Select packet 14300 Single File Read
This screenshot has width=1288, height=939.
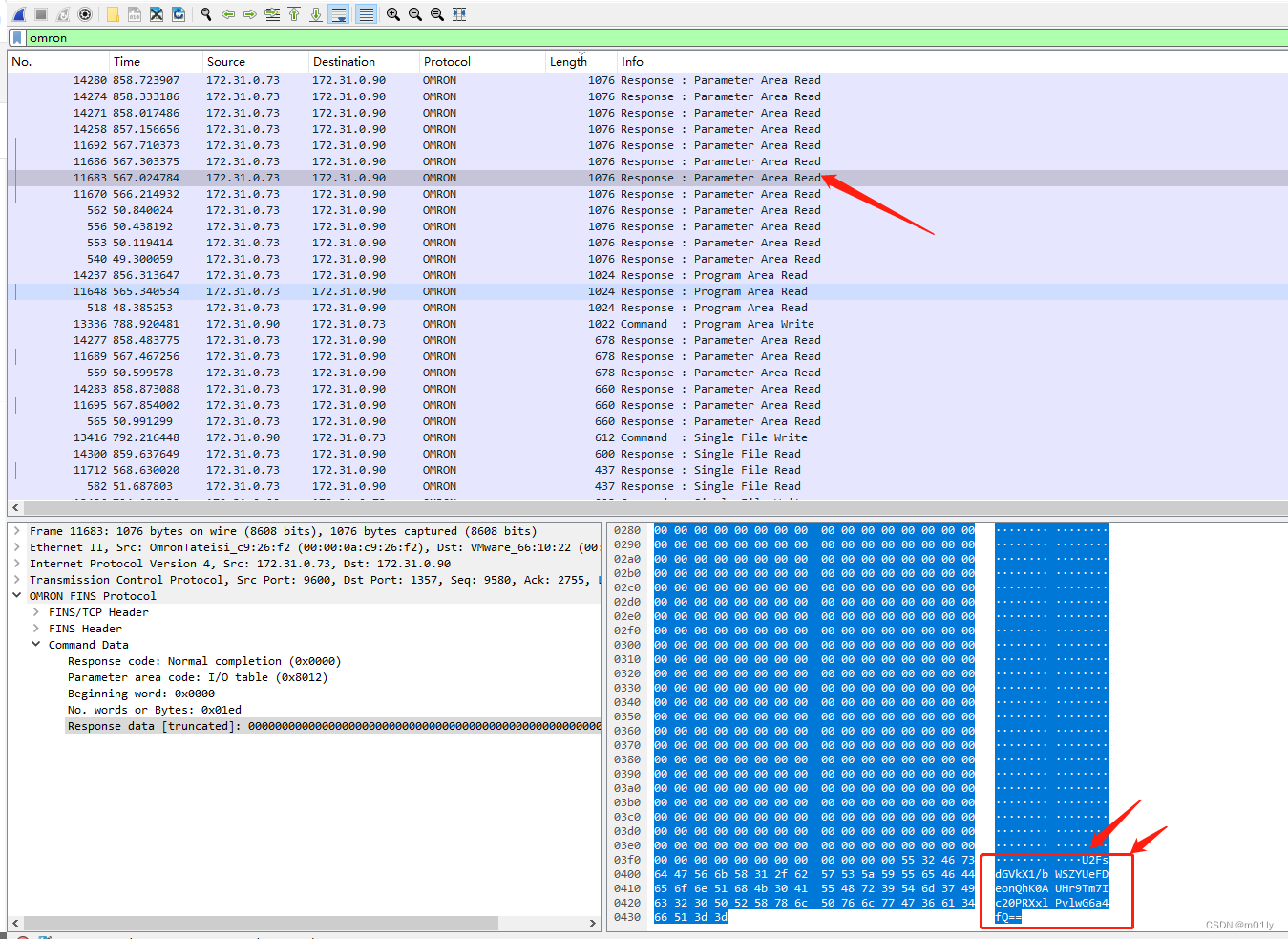(647, 454)
